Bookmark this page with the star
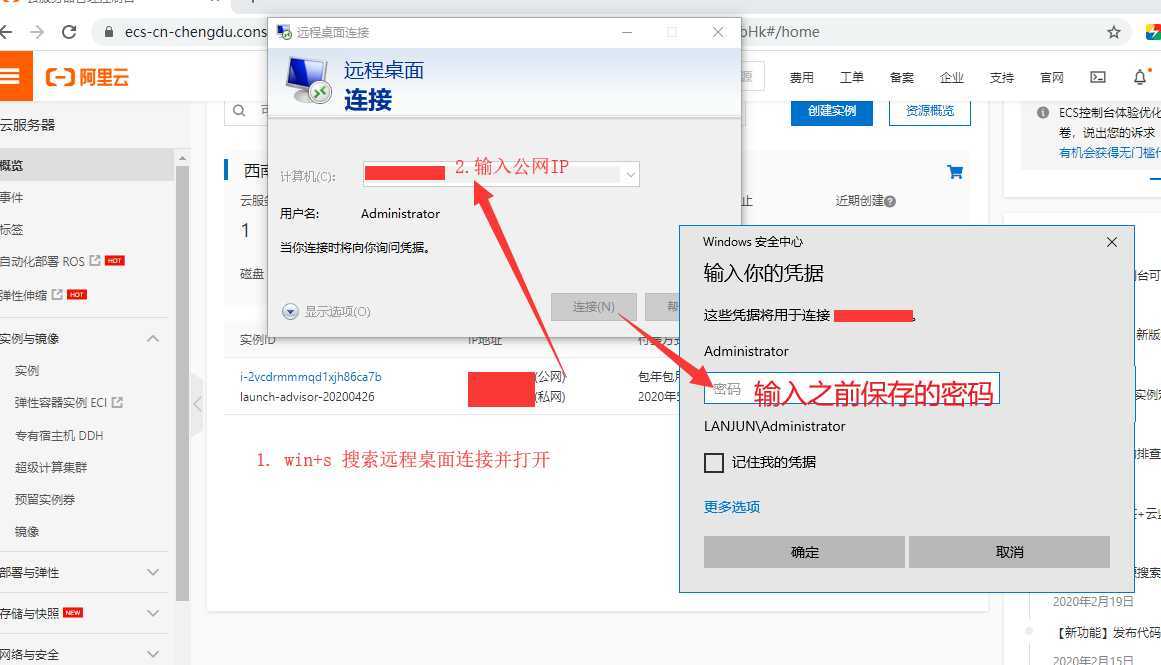The image size is (1161, 665). pos(1114,32)
